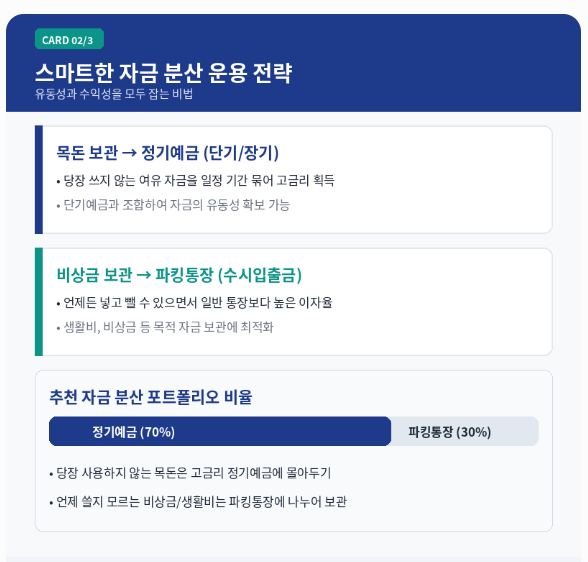
Task: Click the 정기예금 (70%) bar segment
Action: coord(220,431)
